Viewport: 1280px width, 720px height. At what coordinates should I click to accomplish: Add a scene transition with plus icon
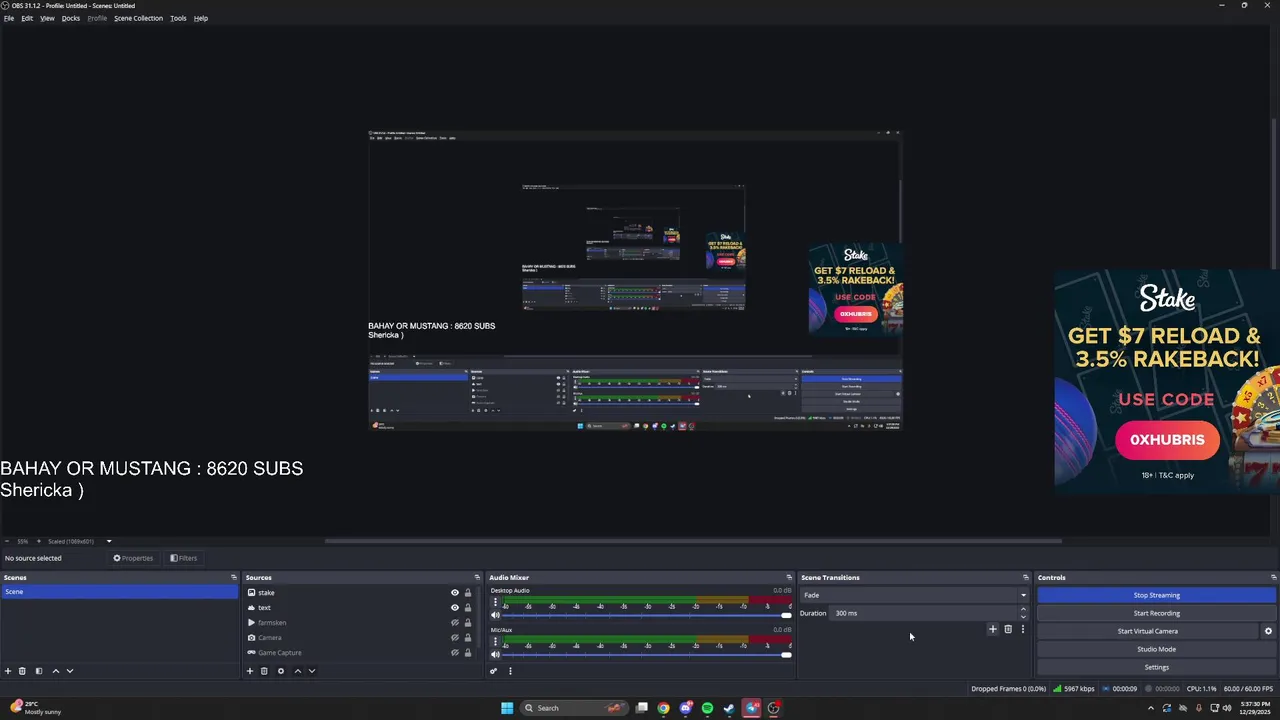[x=993, y=629]
